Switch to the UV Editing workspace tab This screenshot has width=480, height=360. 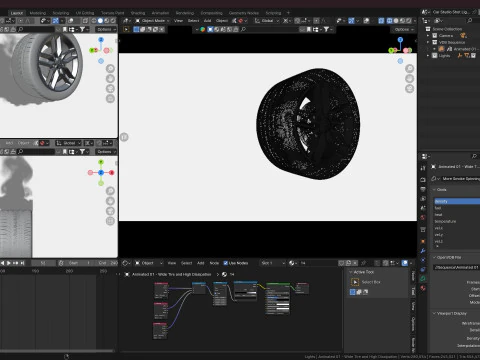[85, 13]
